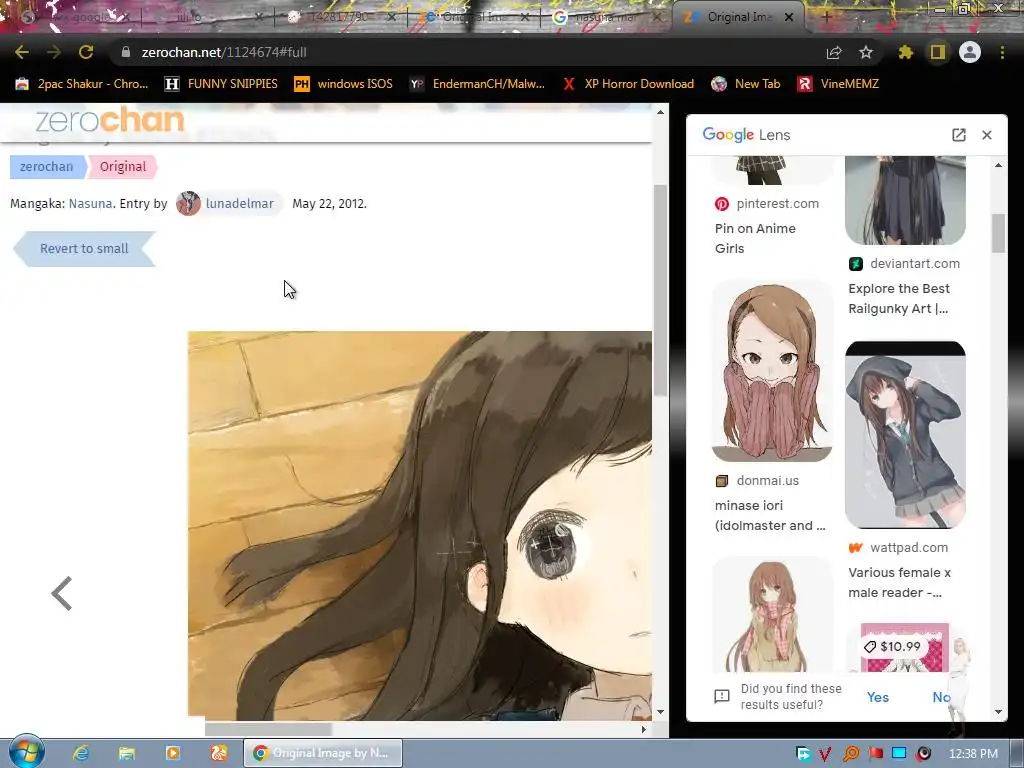Click the horizontal scrollbar right arrow
Image resolution: width=1024 pixels, height=768 pixels.
click(644, 729)
